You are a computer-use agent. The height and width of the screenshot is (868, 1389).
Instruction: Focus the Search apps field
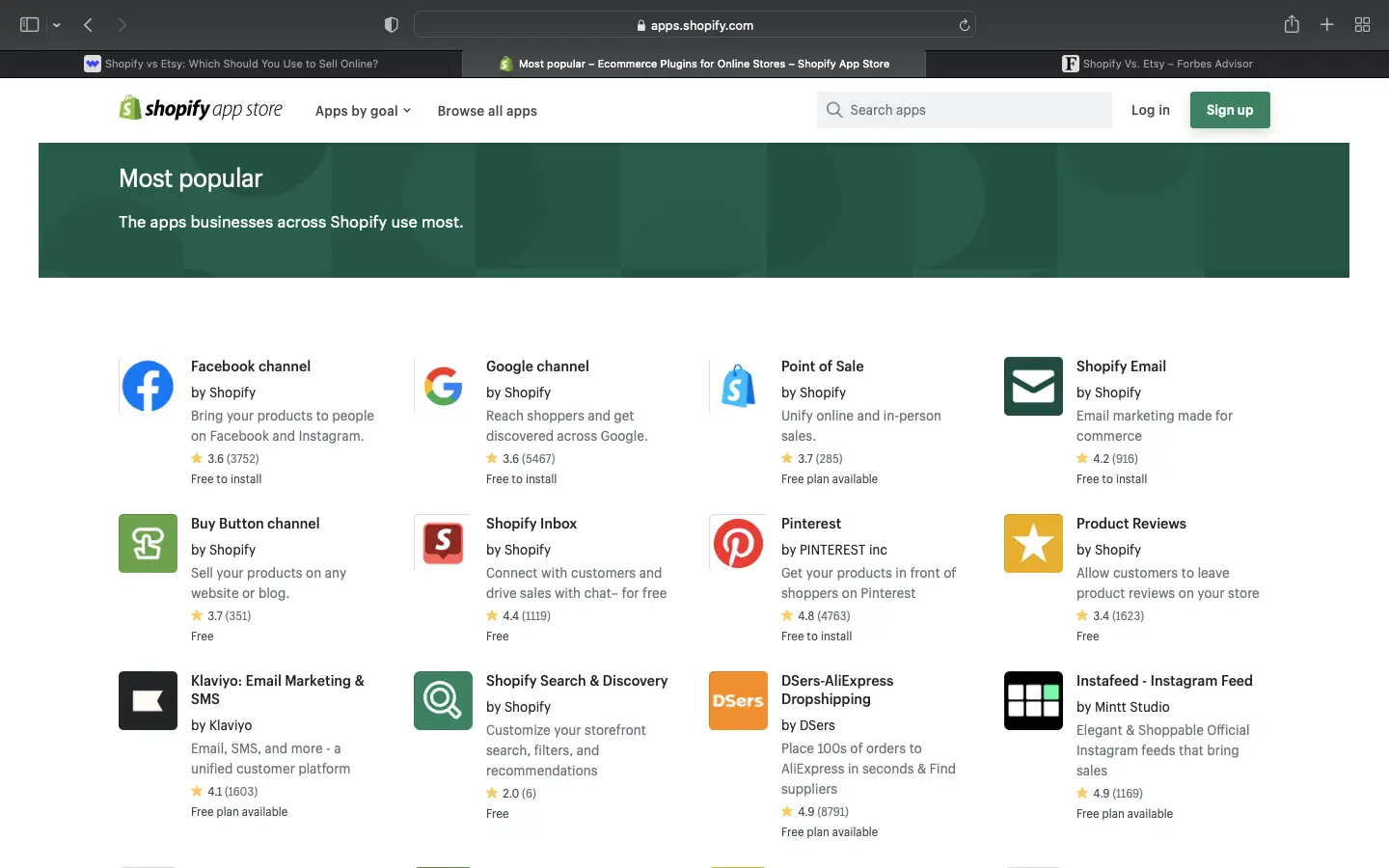(965, 110)
